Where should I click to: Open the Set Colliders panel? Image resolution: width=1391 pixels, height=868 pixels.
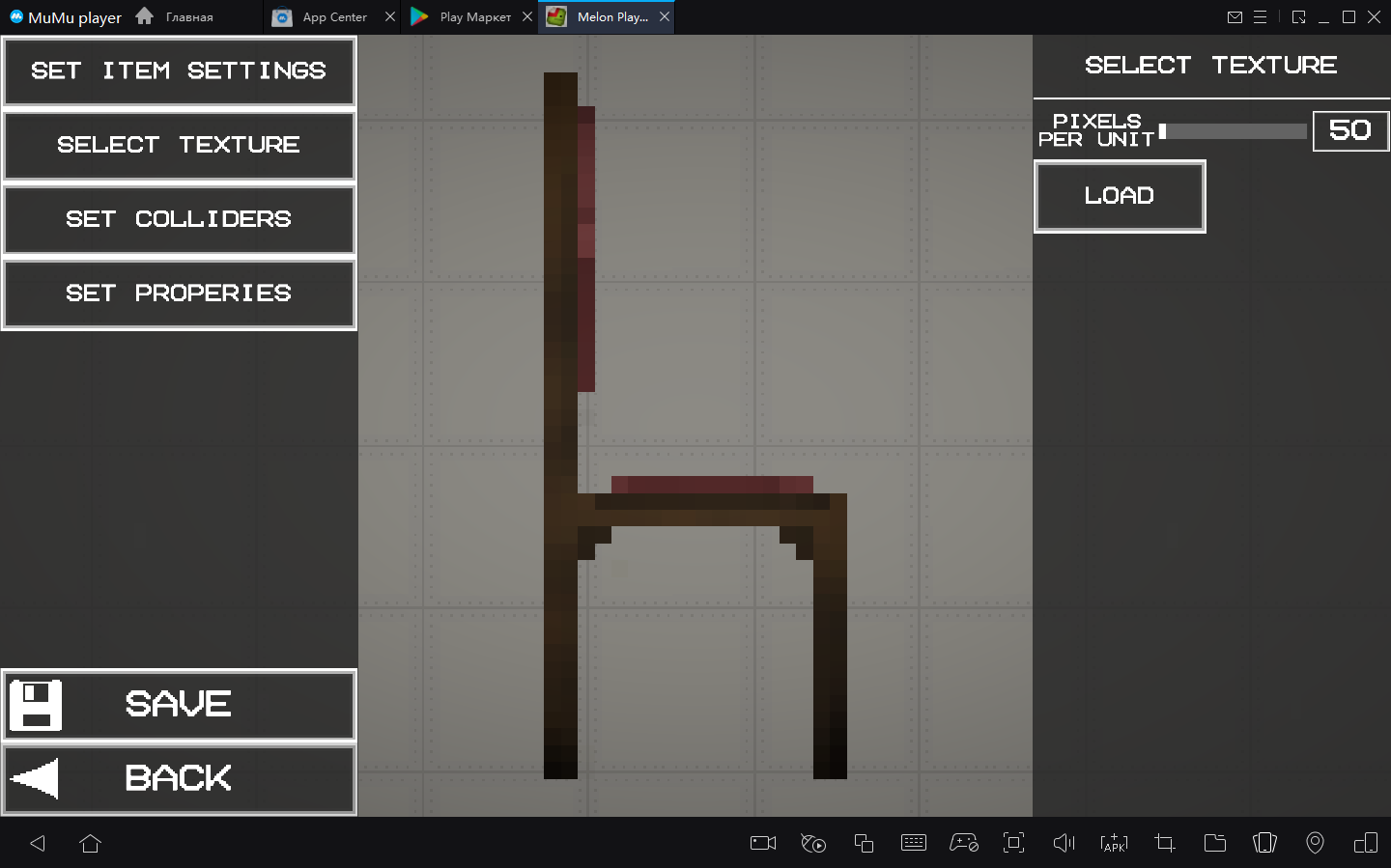[x=179, y=219]
